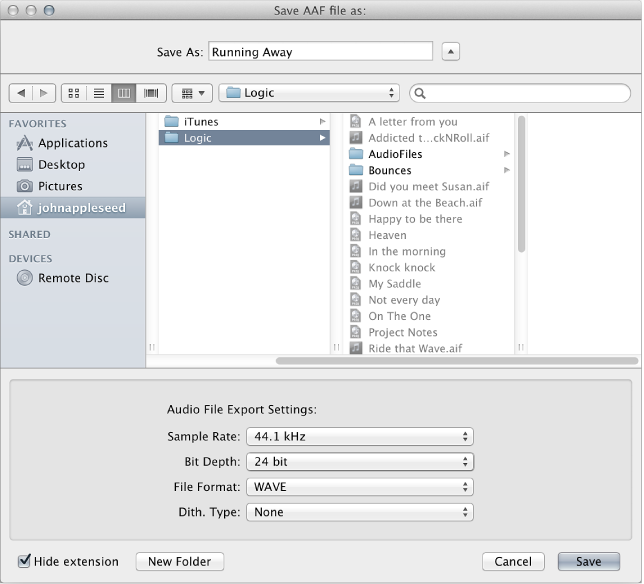Screen dimensions: 644x584
Task: Open the item arrangement dropdown
Action: coord(192,93)
